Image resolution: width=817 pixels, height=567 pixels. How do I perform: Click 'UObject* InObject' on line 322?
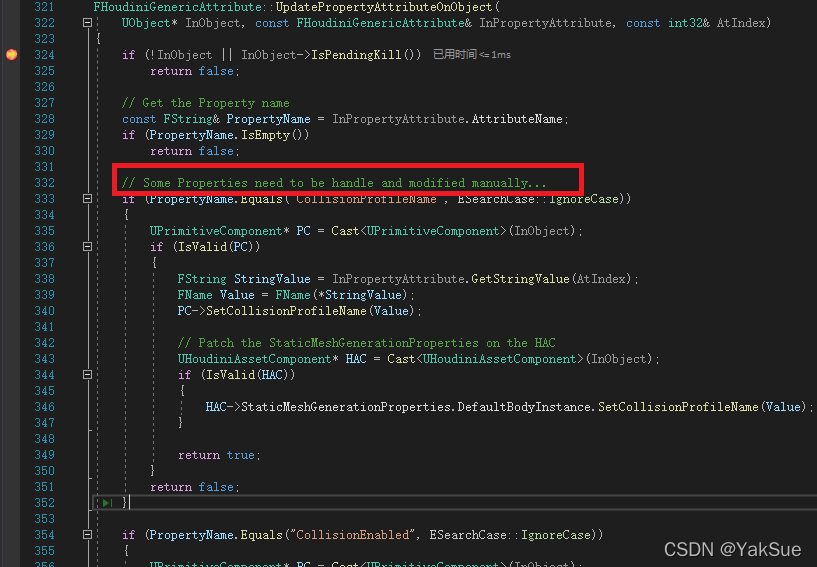pyautogui.click(x=181, y=23)
